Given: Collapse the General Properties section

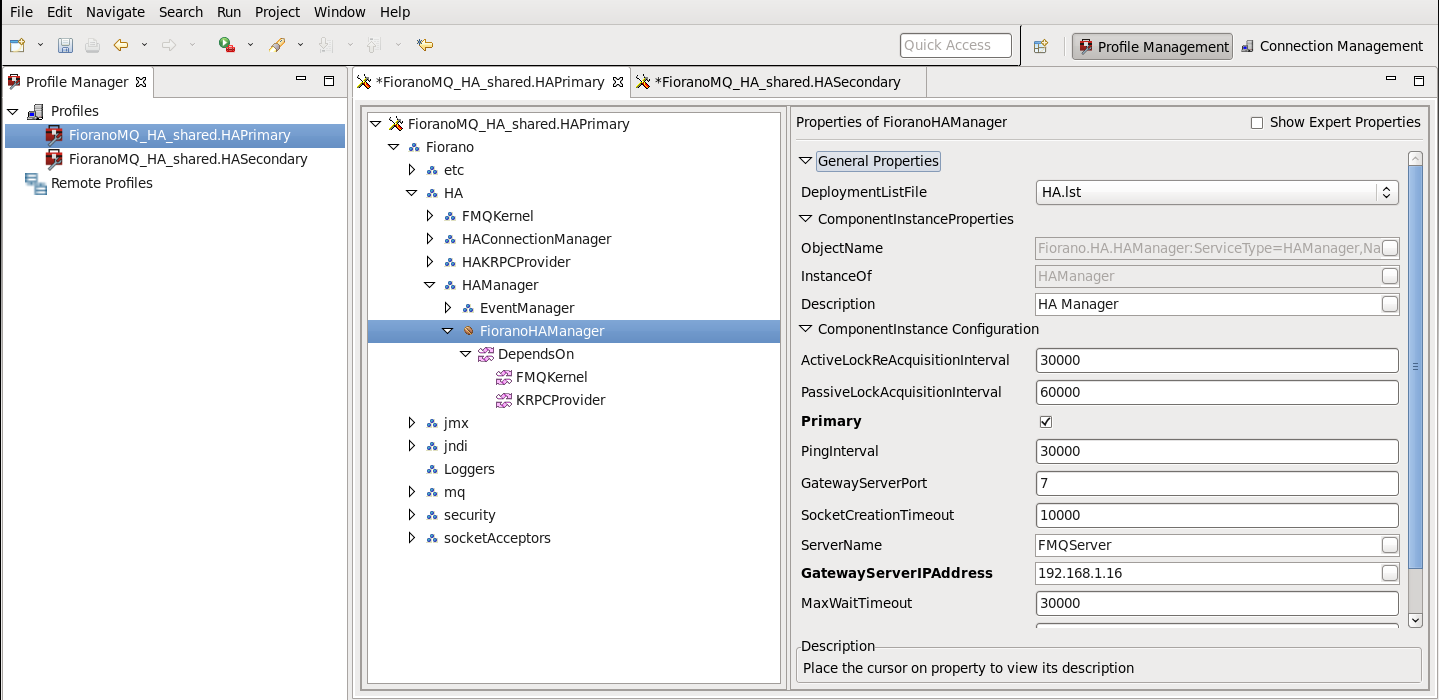Looking at the screenshot, I should pyautogui.click(x=807, y=161).
